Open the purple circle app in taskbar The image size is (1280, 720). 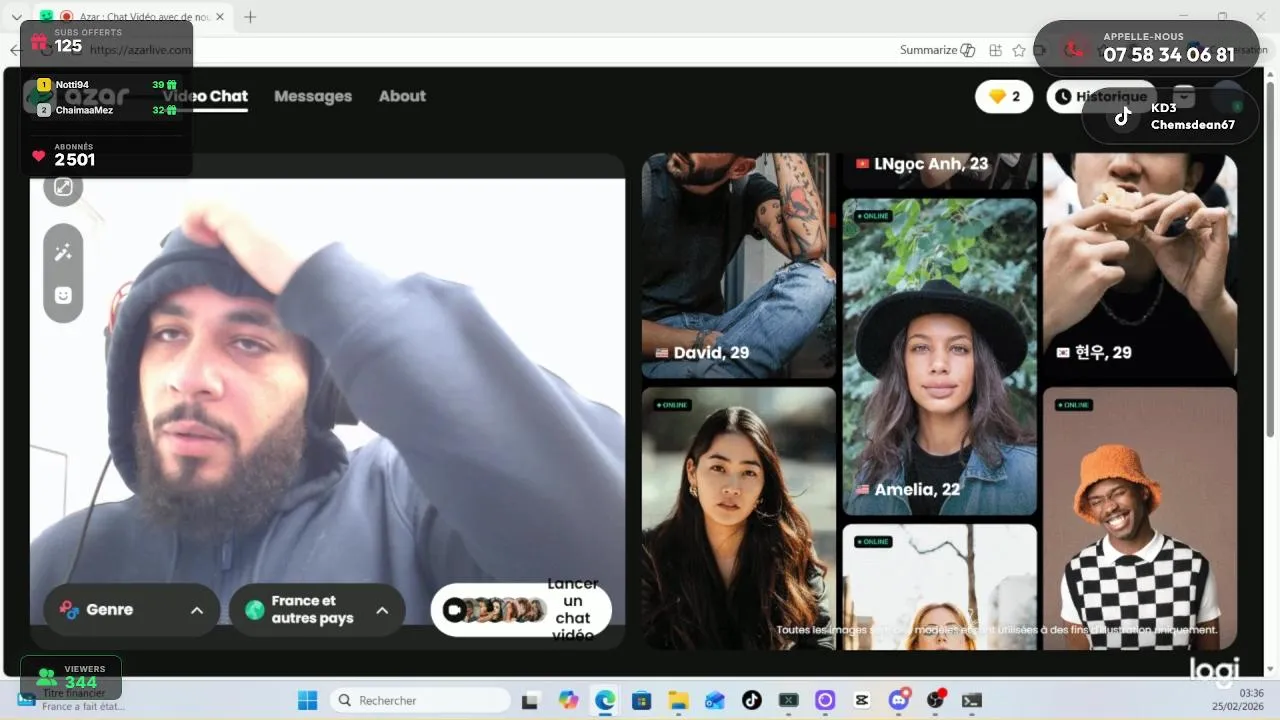click(825, 700)
